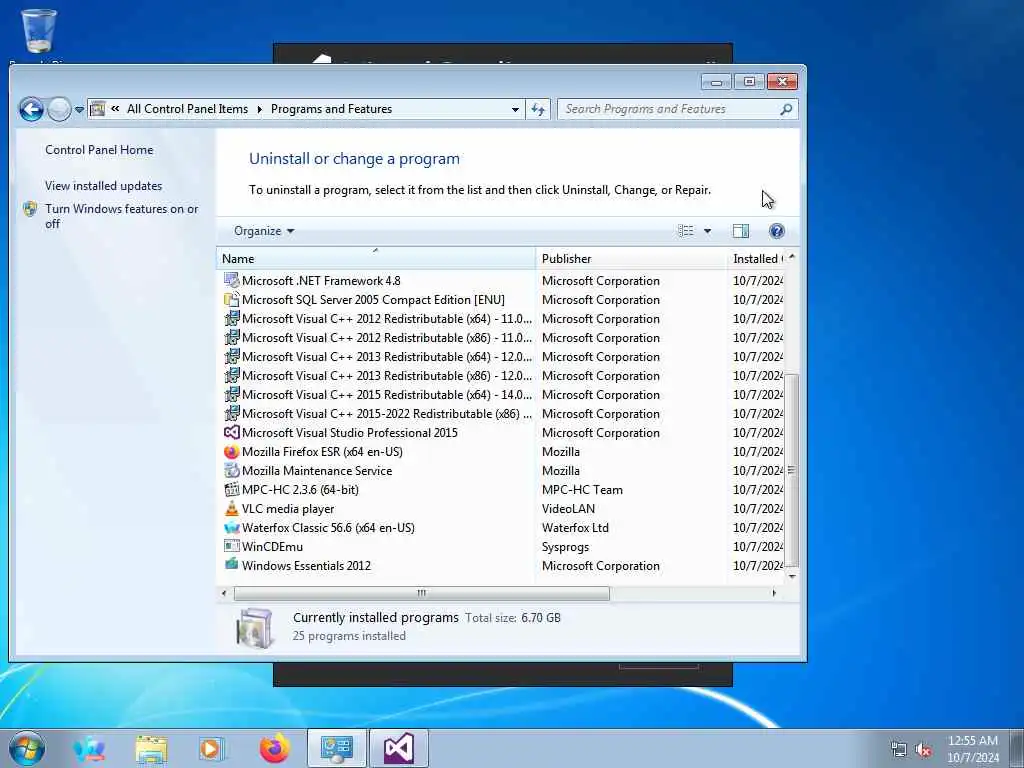This screenshot has height=768, width=1024.
Task: Select Microsoft Visual Studio Professional 2015 name
Action: (349, 432)
